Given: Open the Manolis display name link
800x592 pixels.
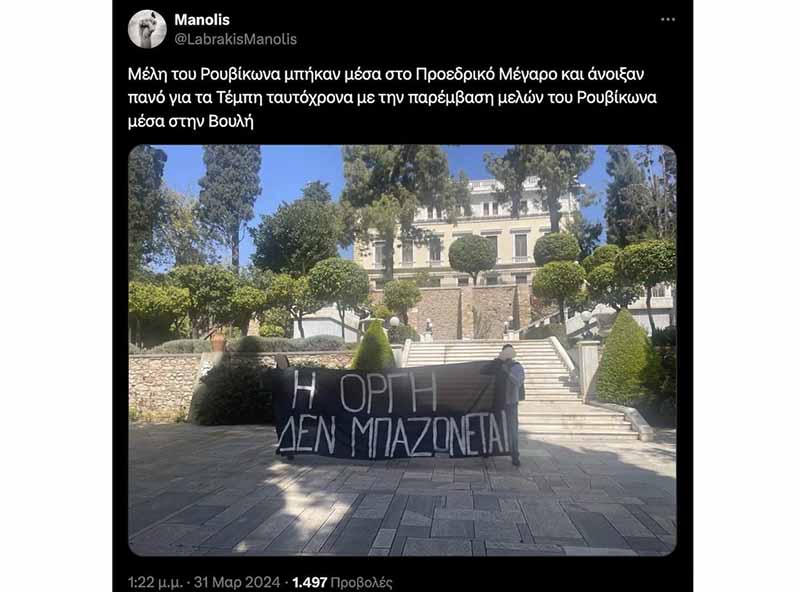Looking at the screenshot, I should click(202, 20).
